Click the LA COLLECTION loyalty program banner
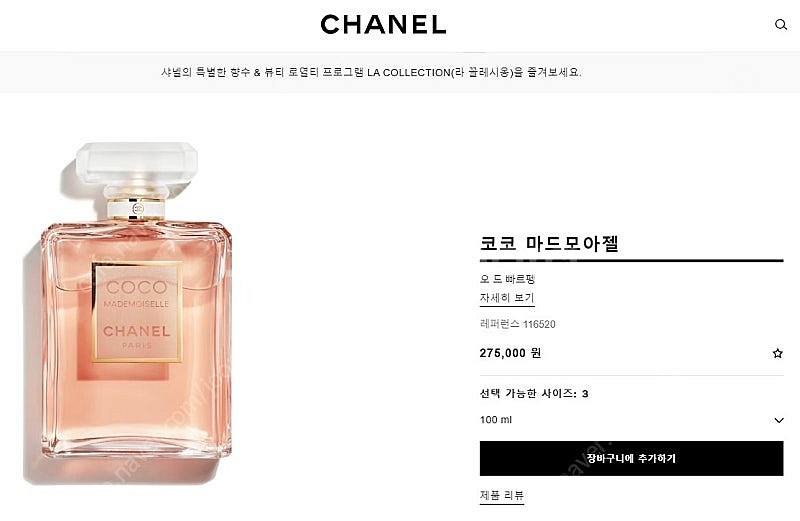The width and height of the screenshot is (800, 521). click(x=371, y=72)
